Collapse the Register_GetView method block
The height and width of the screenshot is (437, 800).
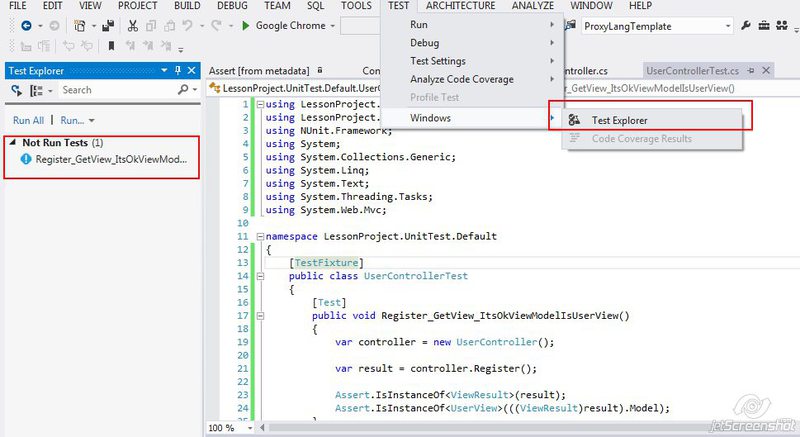(x=260, y=316)
